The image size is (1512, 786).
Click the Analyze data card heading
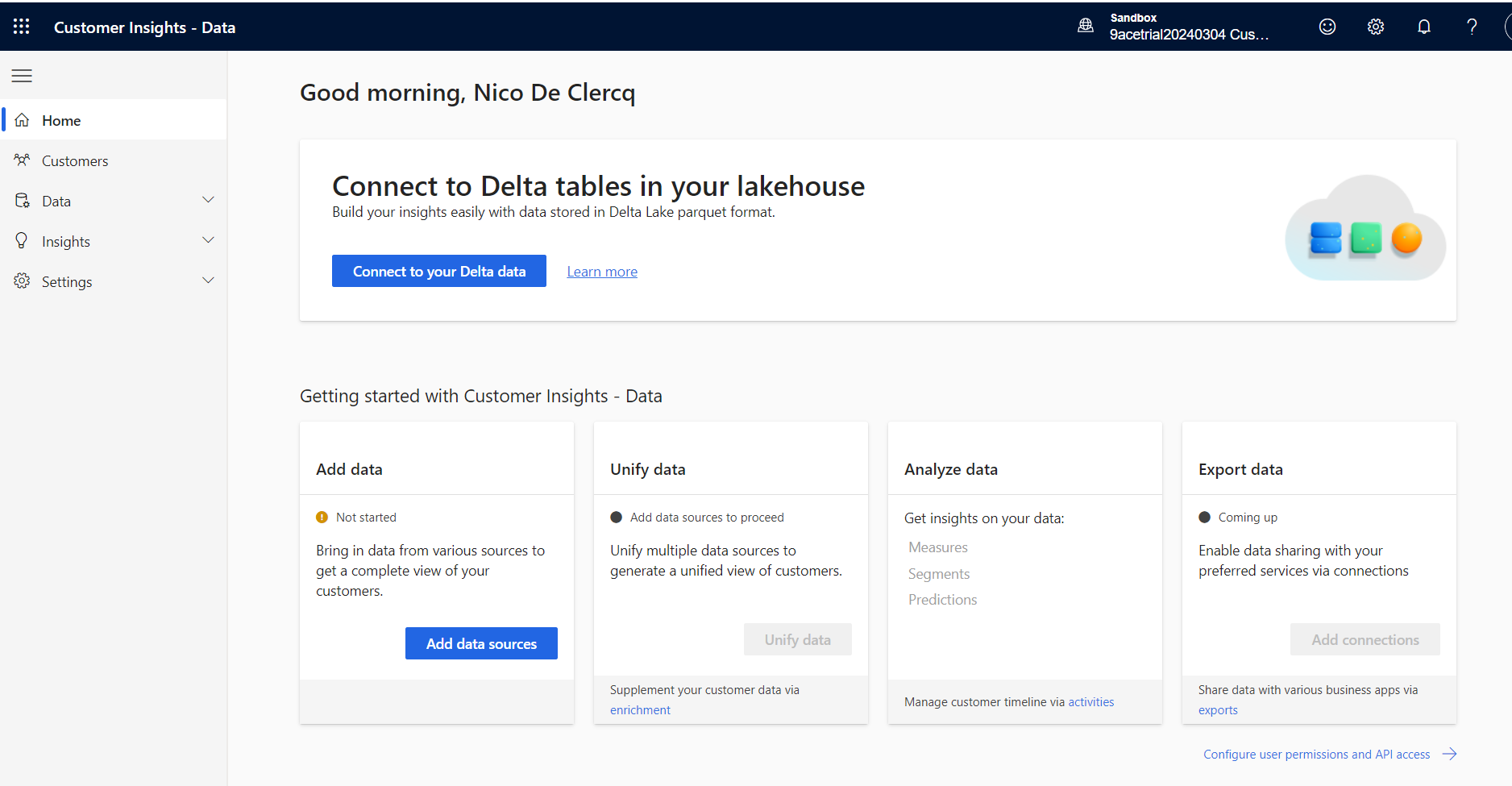coord(951,469)
